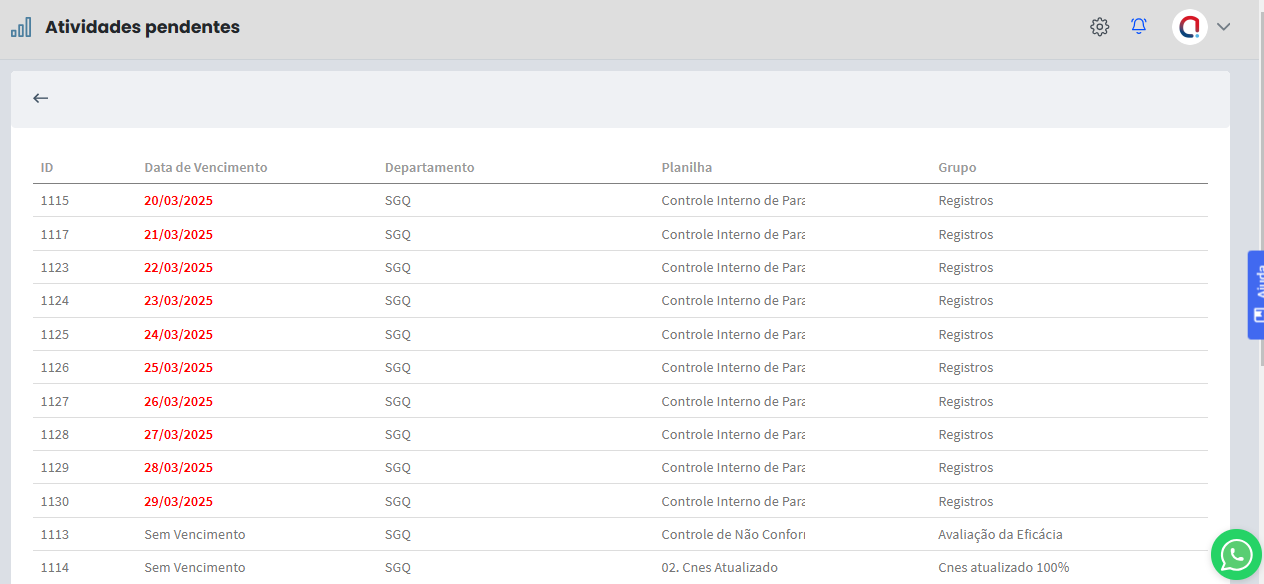Viewport: 1264px width, 584px height.
Task: Open the notifications bell
Action: (x=1138, y=27)
